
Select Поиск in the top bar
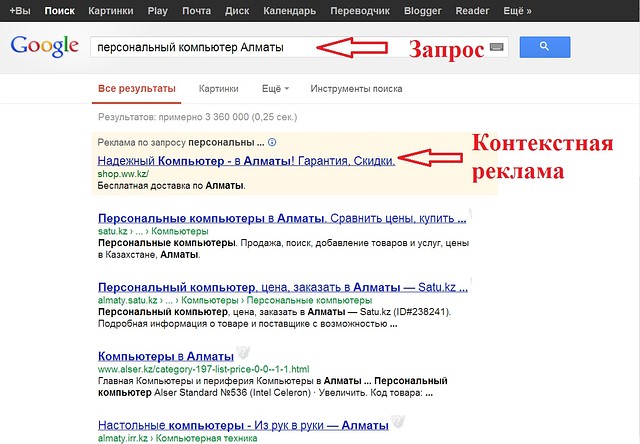pos(60,11)
